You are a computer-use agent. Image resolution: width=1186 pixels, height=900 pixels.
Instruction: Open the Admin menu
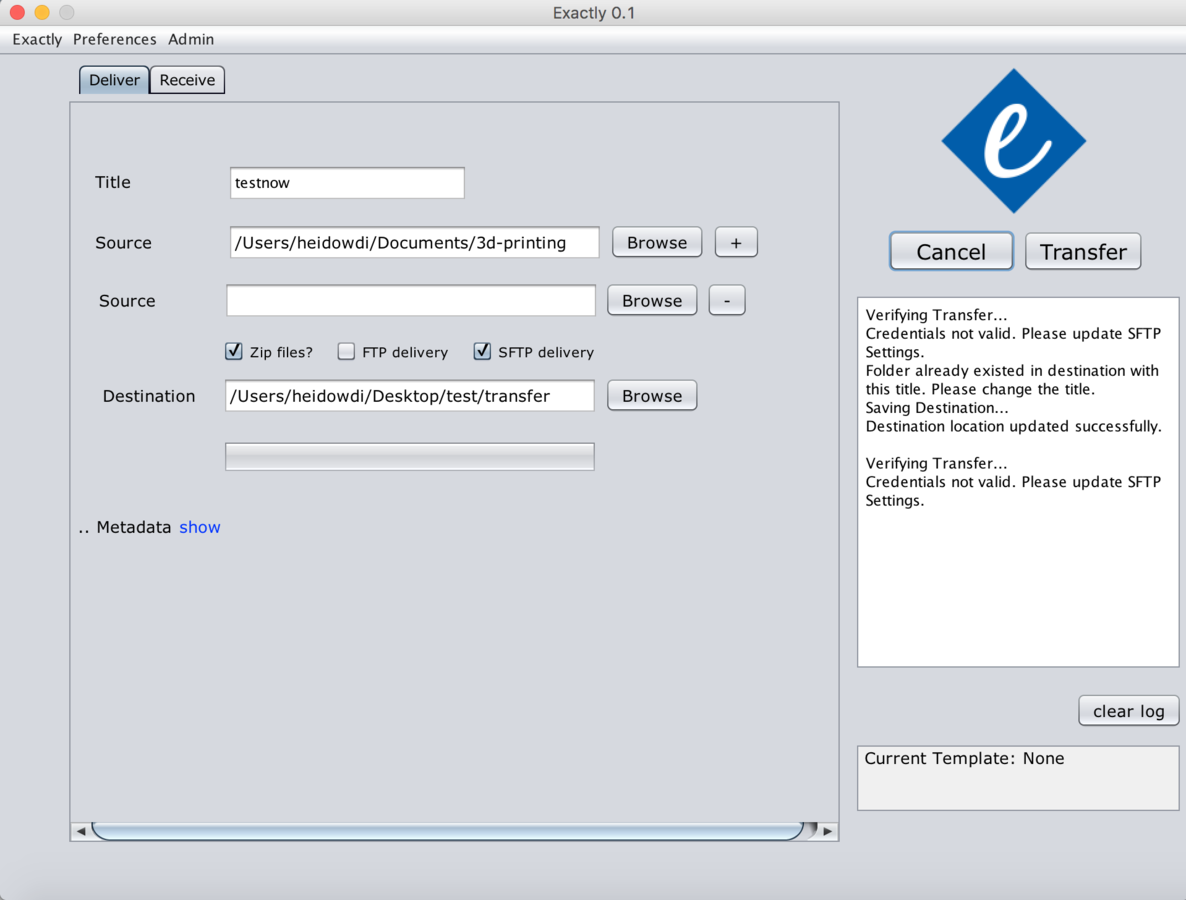point(191,39)
